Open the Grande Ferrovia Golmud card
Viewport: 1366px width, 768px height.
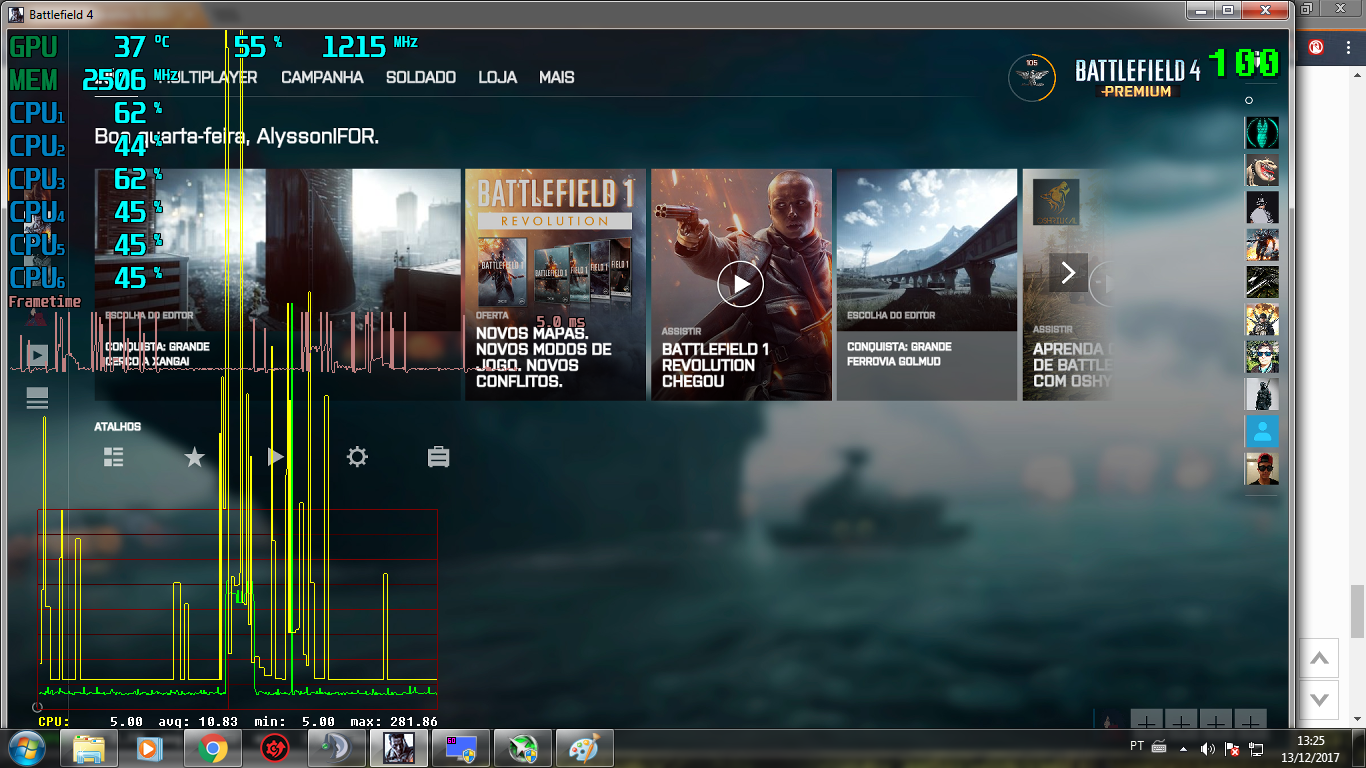point(927,284)
